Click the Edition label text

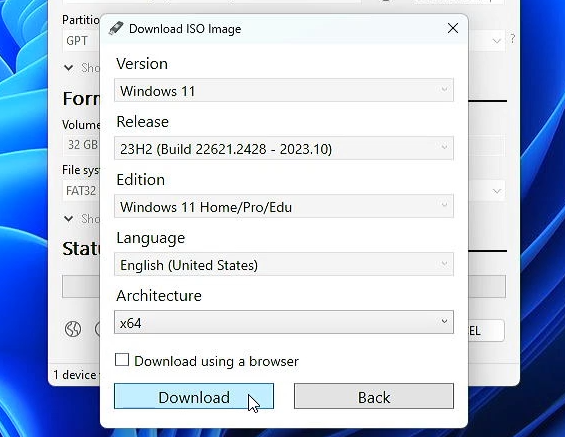click(141, 180)
